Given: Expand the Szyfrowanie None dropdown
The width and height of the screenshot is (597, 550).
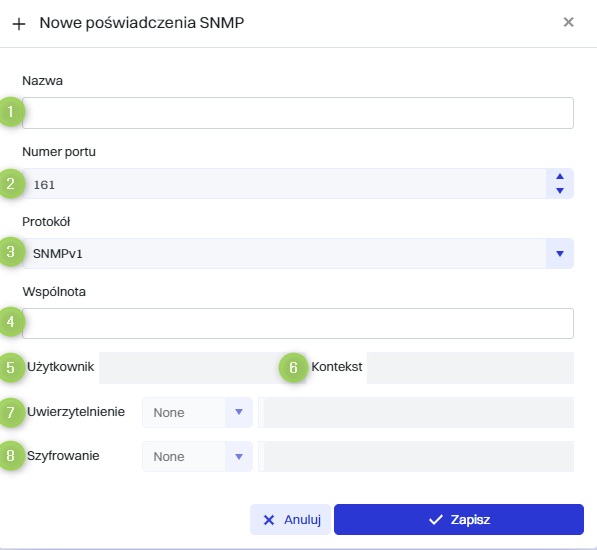Looking at the screenshot, I should click(x=197, y=456).
